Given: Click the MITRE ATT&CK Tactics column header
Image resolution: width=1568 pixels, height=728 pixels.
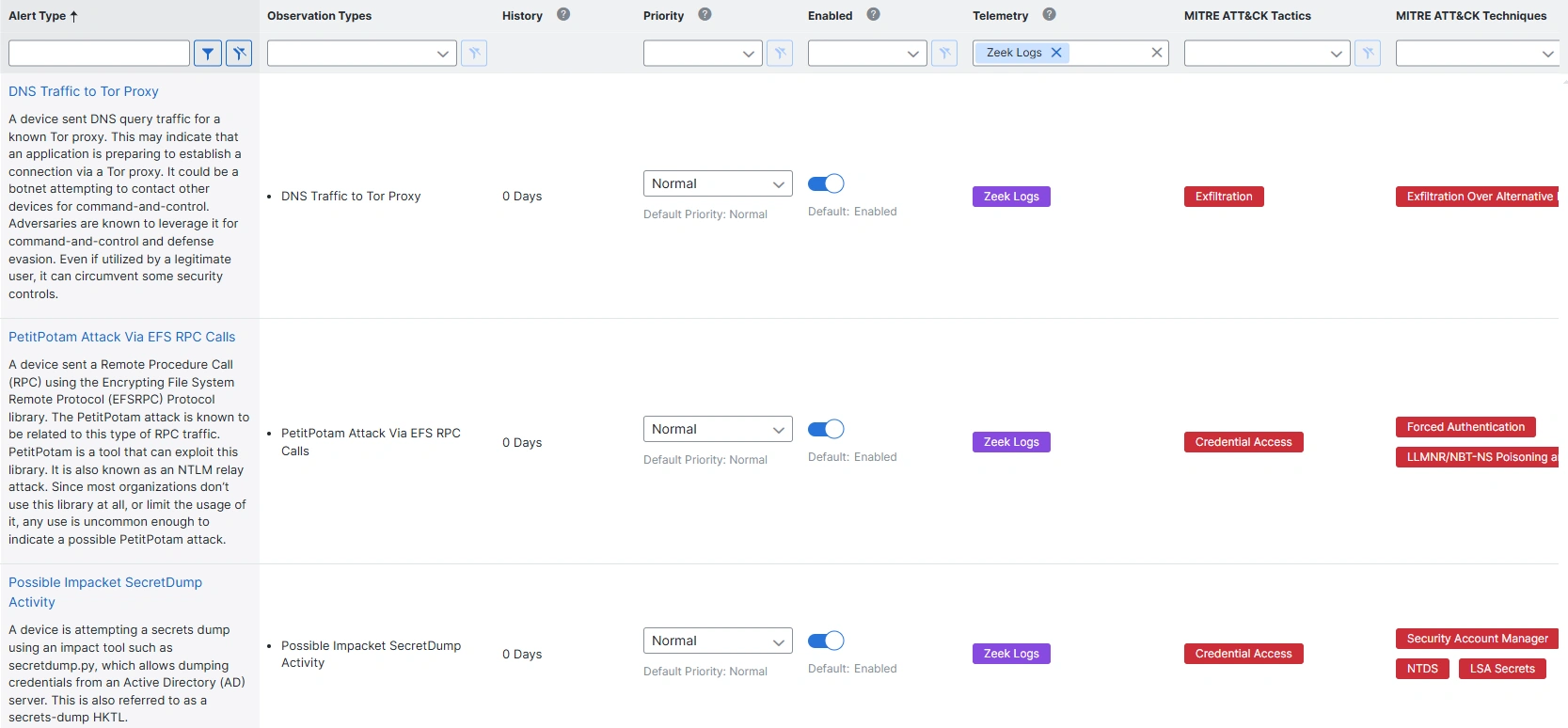Looking at the screenshot, I should (1246, 16).
